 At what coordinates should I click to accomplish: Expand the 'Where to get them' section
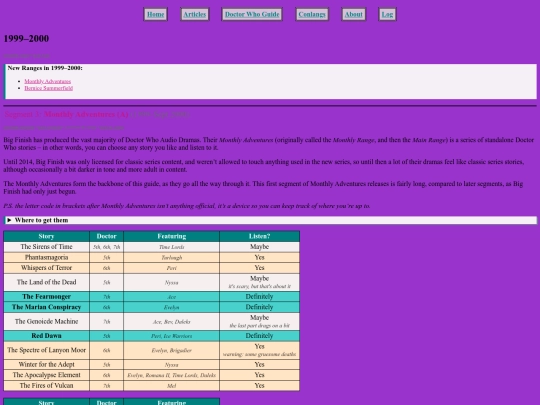(270, 220)
